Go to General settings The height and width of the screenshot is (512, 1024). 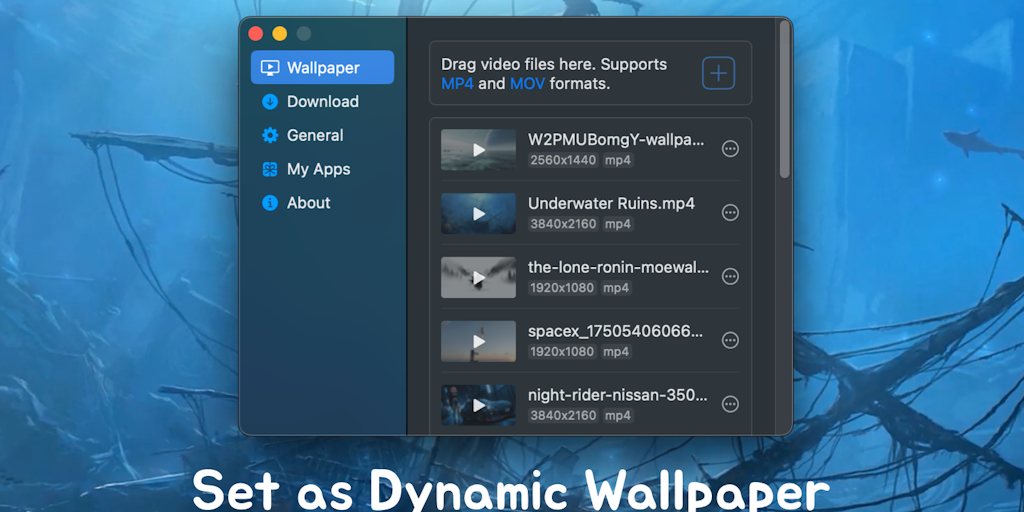pyautogui.click(x=314, y=136)
